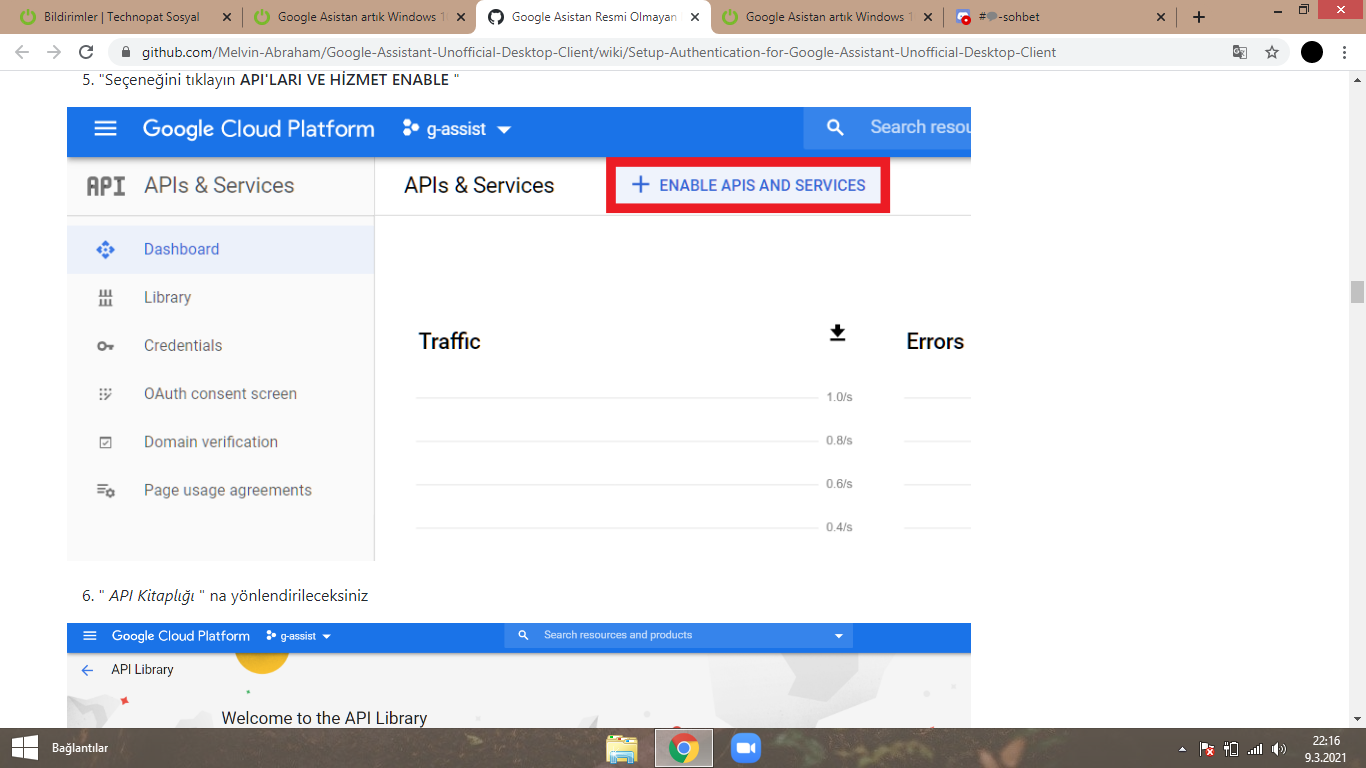Click the padlock icon in the address bar

tap(126, 52)
